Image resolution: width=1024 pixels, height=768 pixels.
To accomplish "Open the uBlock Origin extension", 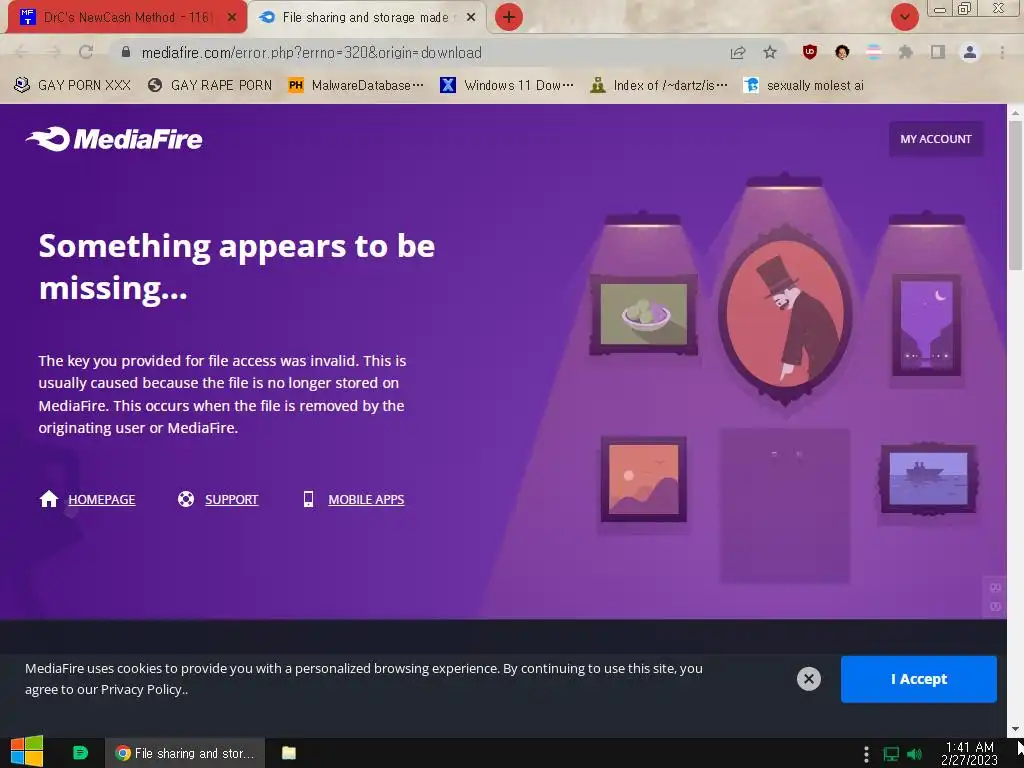I will click(810, 52).
